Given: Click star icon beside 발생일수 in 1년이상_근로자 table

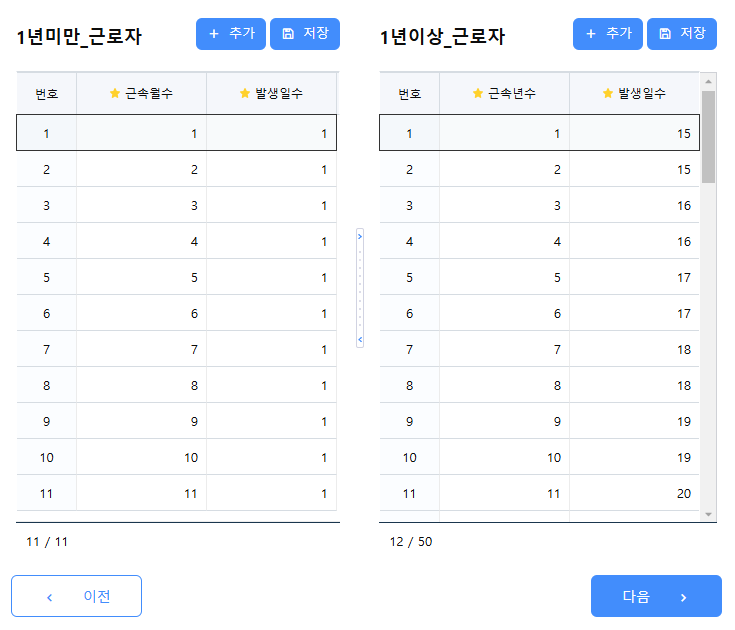Looking at the screenshot, I should click(608, 94).
